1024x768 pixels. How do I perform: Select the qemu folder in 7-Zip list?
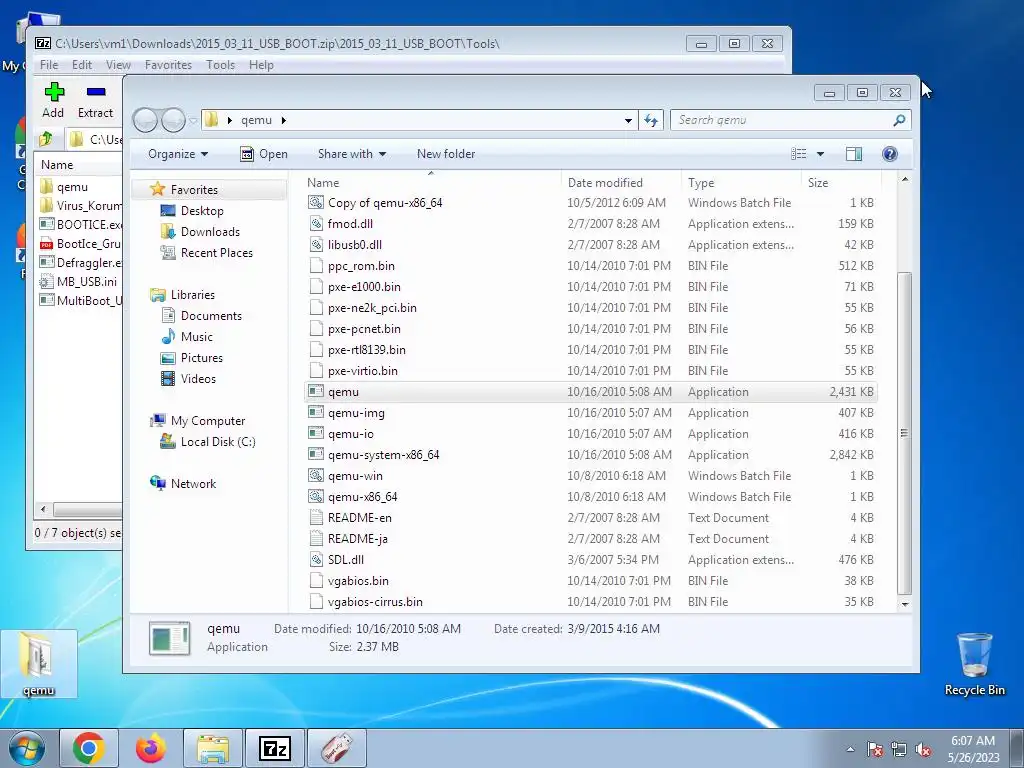72,187
